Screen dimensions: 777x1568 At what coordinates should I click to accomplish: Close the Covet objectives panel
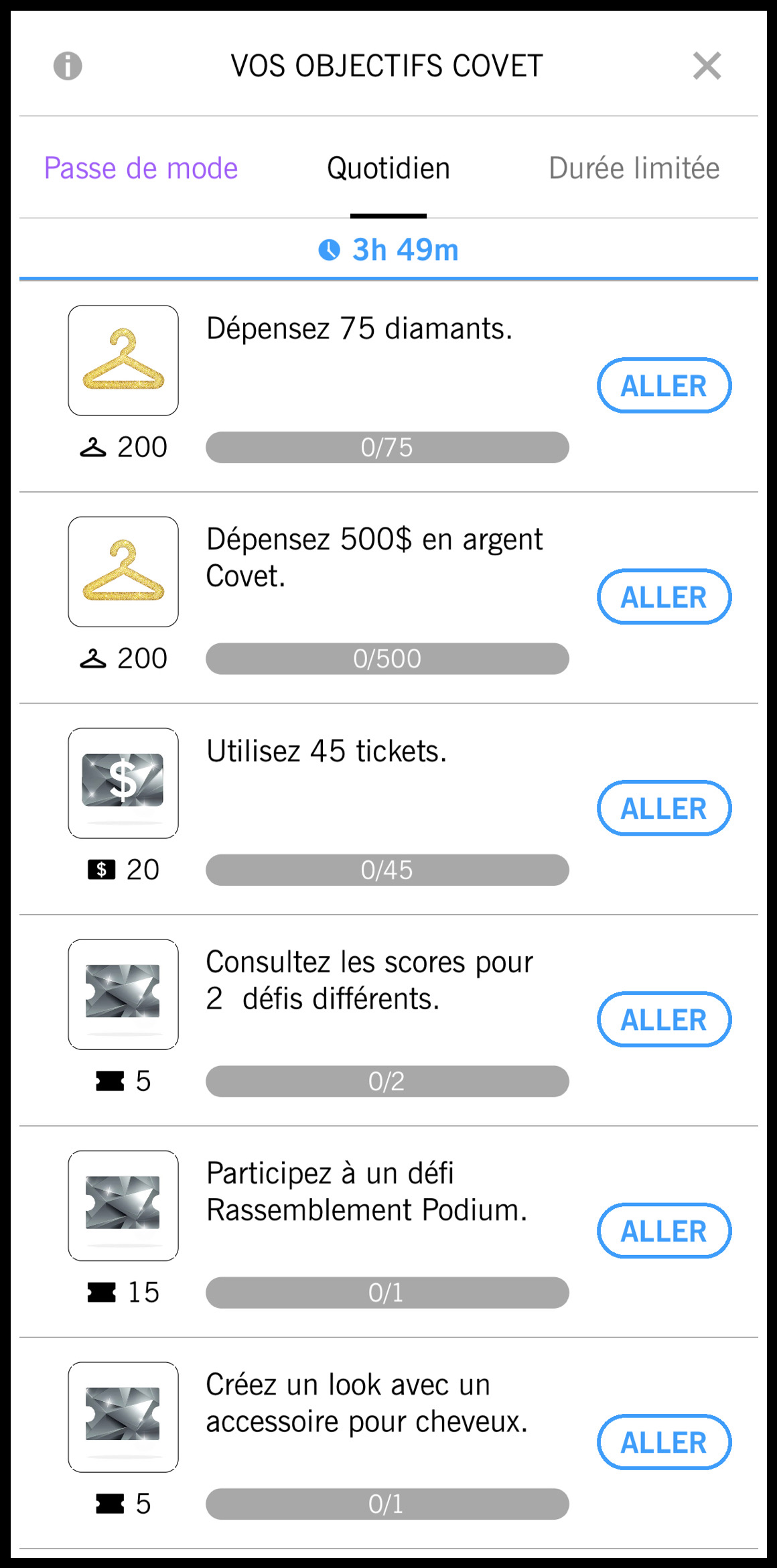[x=707, y=66]
